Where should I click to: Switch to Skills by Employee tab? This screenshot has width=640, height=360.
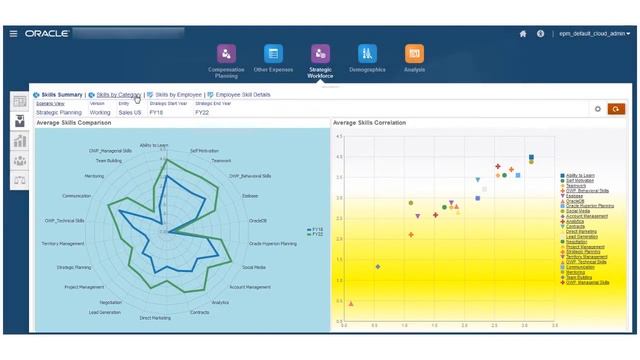click(178, 95)
